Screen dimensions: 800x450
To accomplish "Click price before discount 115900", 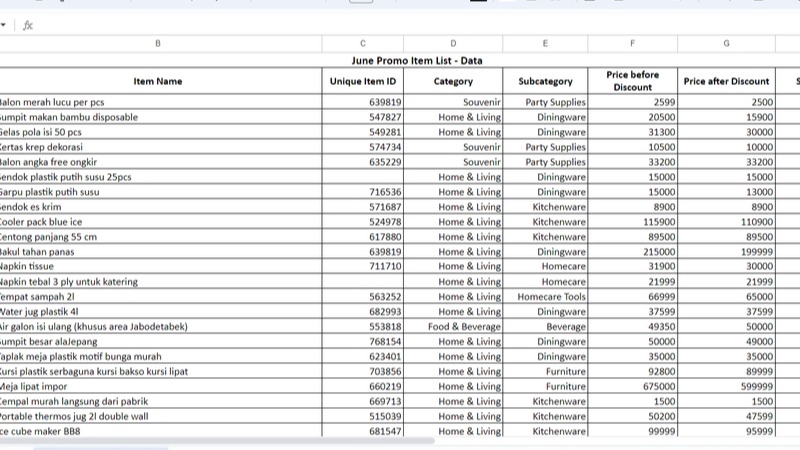I will point(633,222).
